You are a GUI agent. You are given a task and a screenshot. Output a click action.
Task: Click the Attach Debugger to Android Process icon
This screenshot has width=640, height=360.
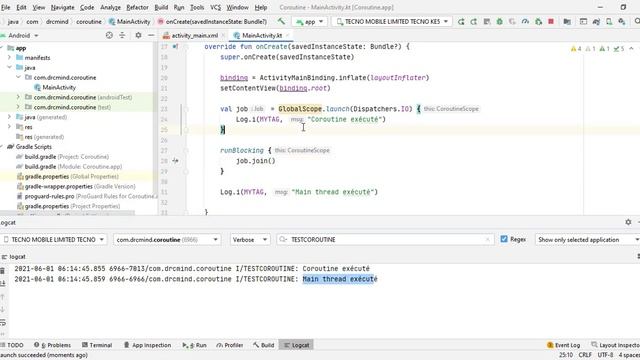pos(538,22)
